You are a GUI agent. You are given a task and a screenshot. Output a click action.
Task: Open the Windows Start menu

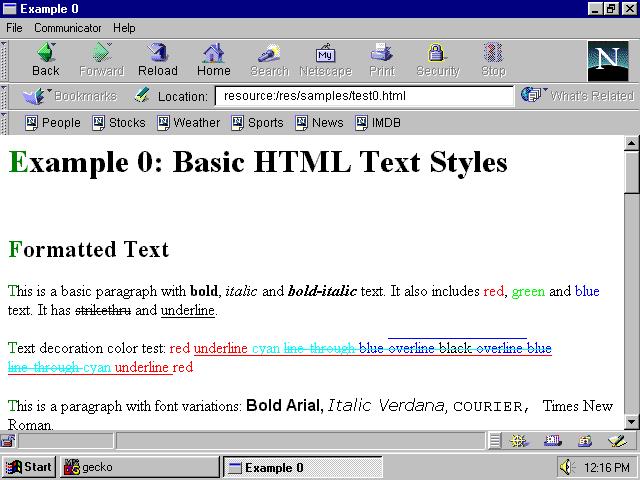click(29, 467)
